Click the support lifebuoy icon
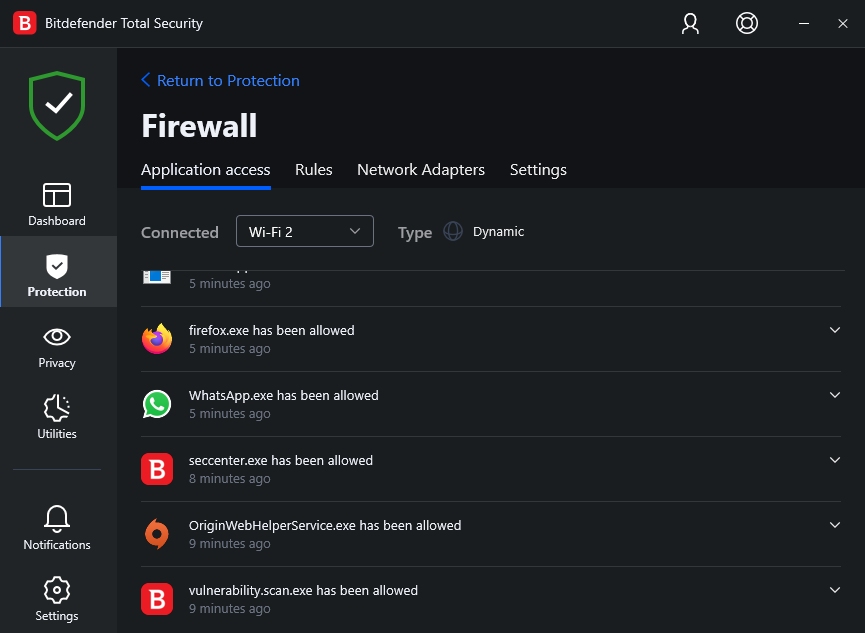The image size is (865, 633). 746,23
